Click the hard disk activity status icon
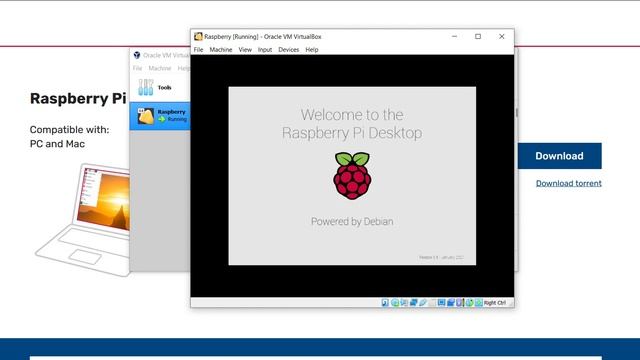 pos(385,302)
